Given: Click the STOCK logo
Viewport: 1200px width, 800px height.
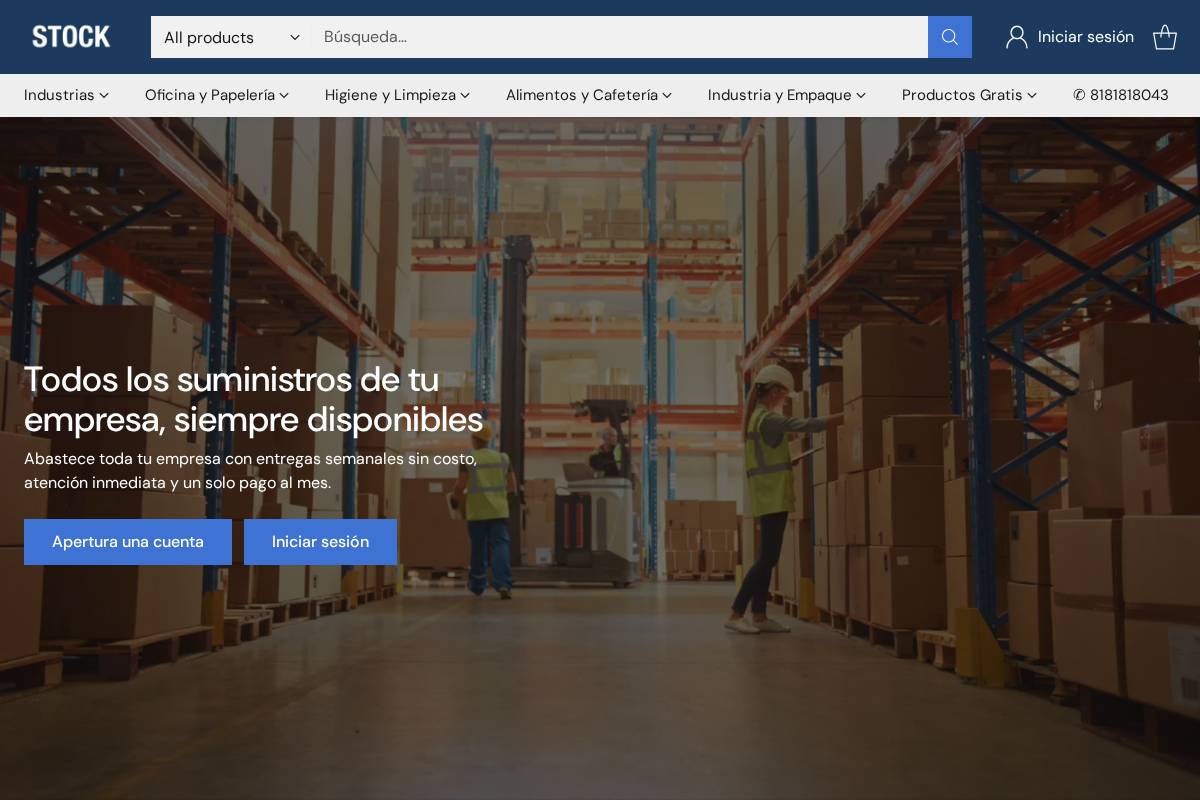Looking at the screenshot, I should (71, 37).
